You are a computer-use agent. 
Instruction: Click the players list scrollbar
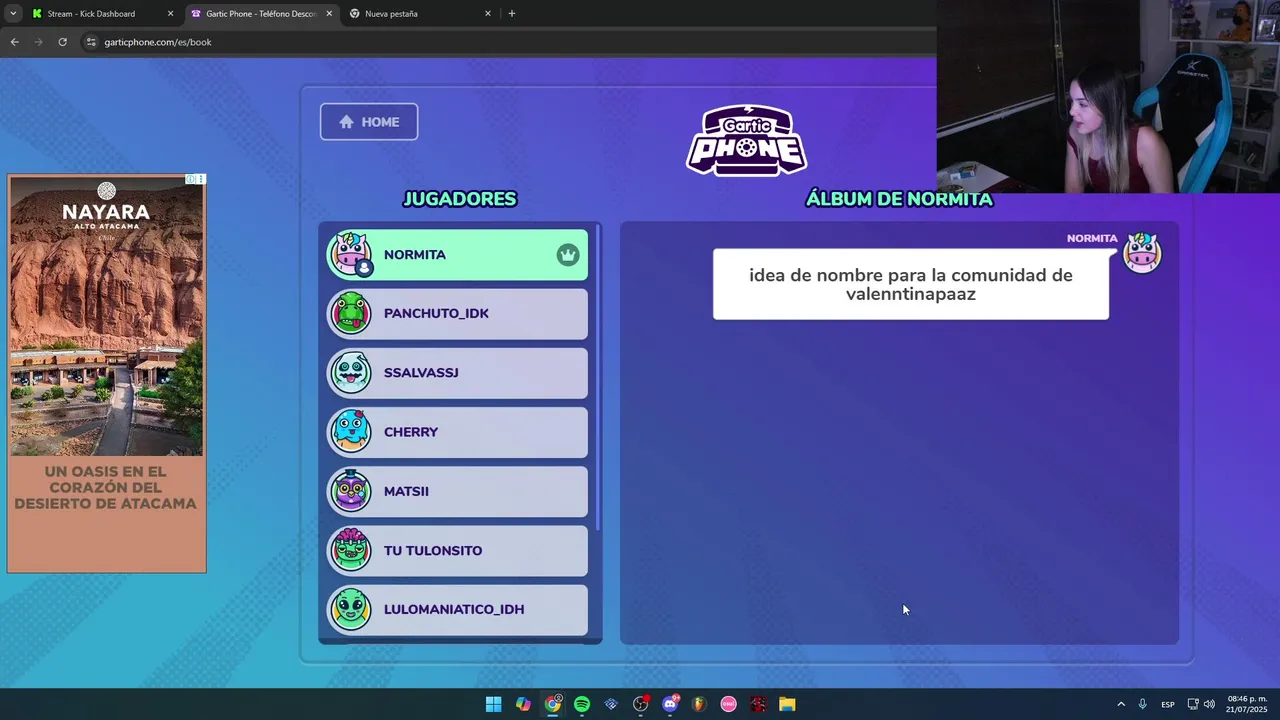point(597,378)
